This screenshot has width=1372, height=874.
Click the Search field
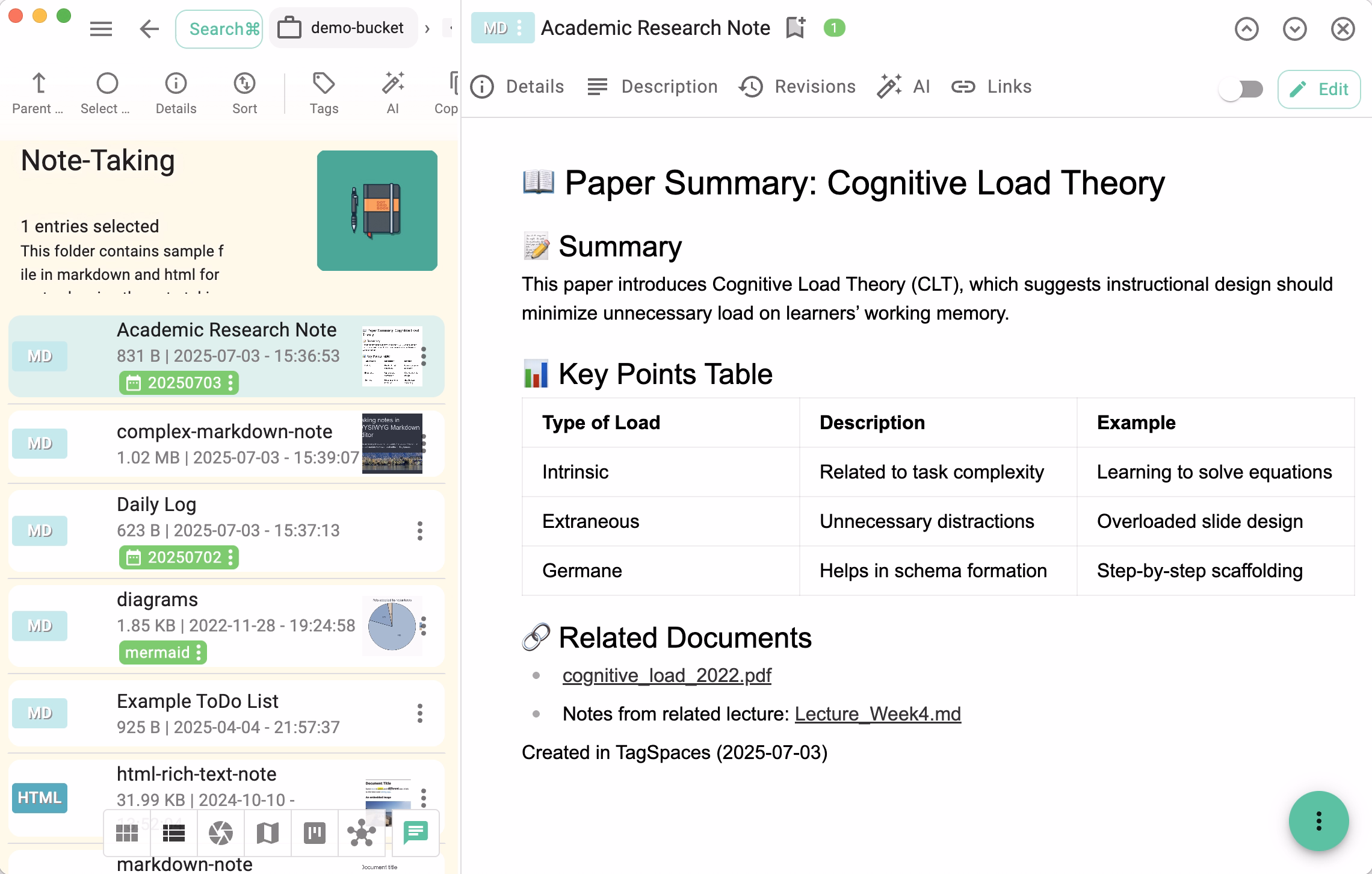[219, 28]
